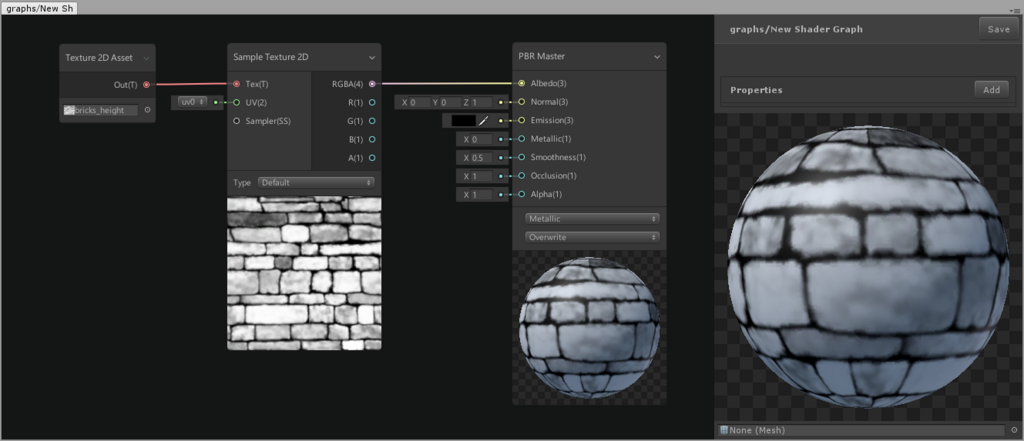Click the Smoothness X 0.5 field

pos(482,157)
